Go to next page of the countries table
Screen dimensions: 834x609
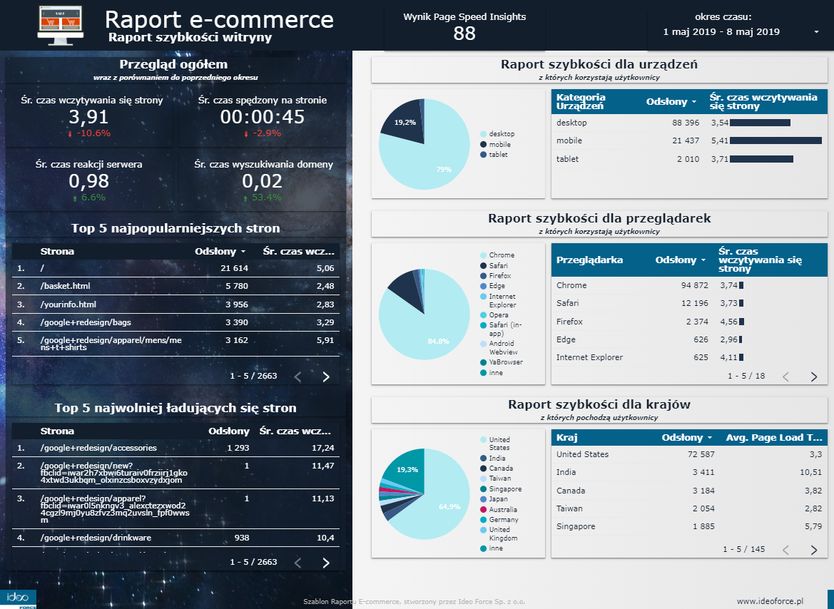click(814, 550)
